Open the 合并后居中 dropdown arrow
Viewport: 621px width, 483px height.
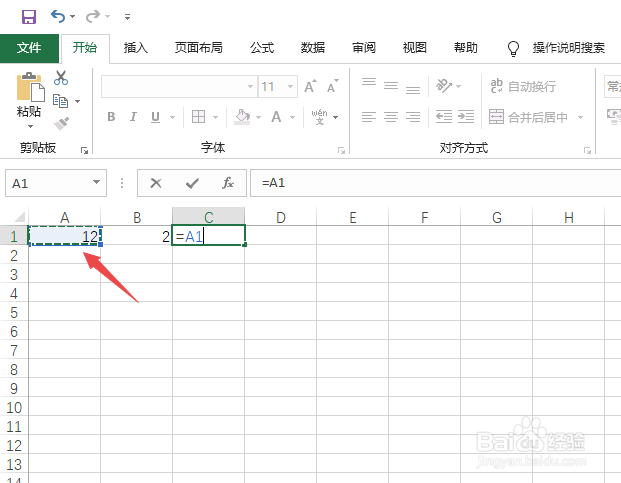[581, 117]
